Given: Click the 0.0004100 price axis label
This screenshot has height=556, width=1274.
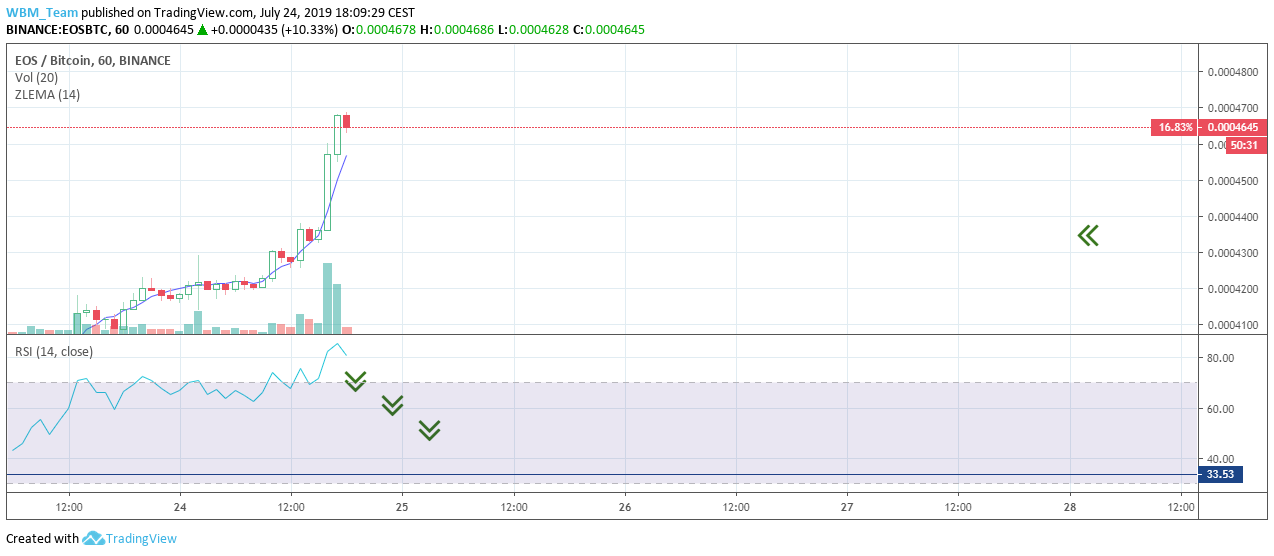Looking at the screenshot, I should click(x=1232, y=325).
